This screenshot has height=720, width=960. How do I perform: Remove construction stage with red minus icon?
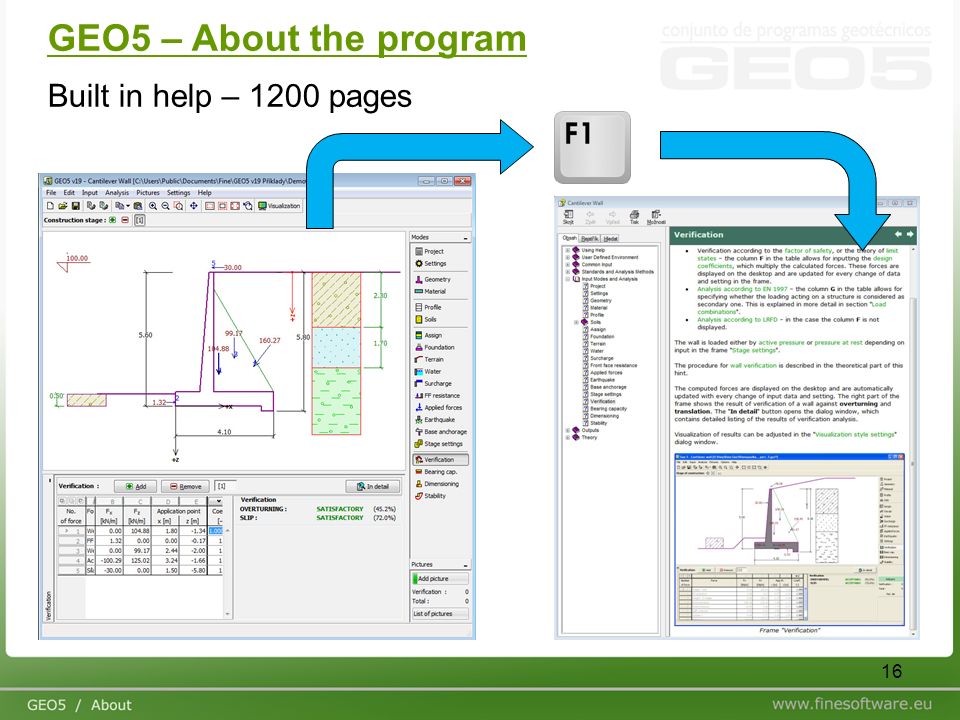point(125,220)
